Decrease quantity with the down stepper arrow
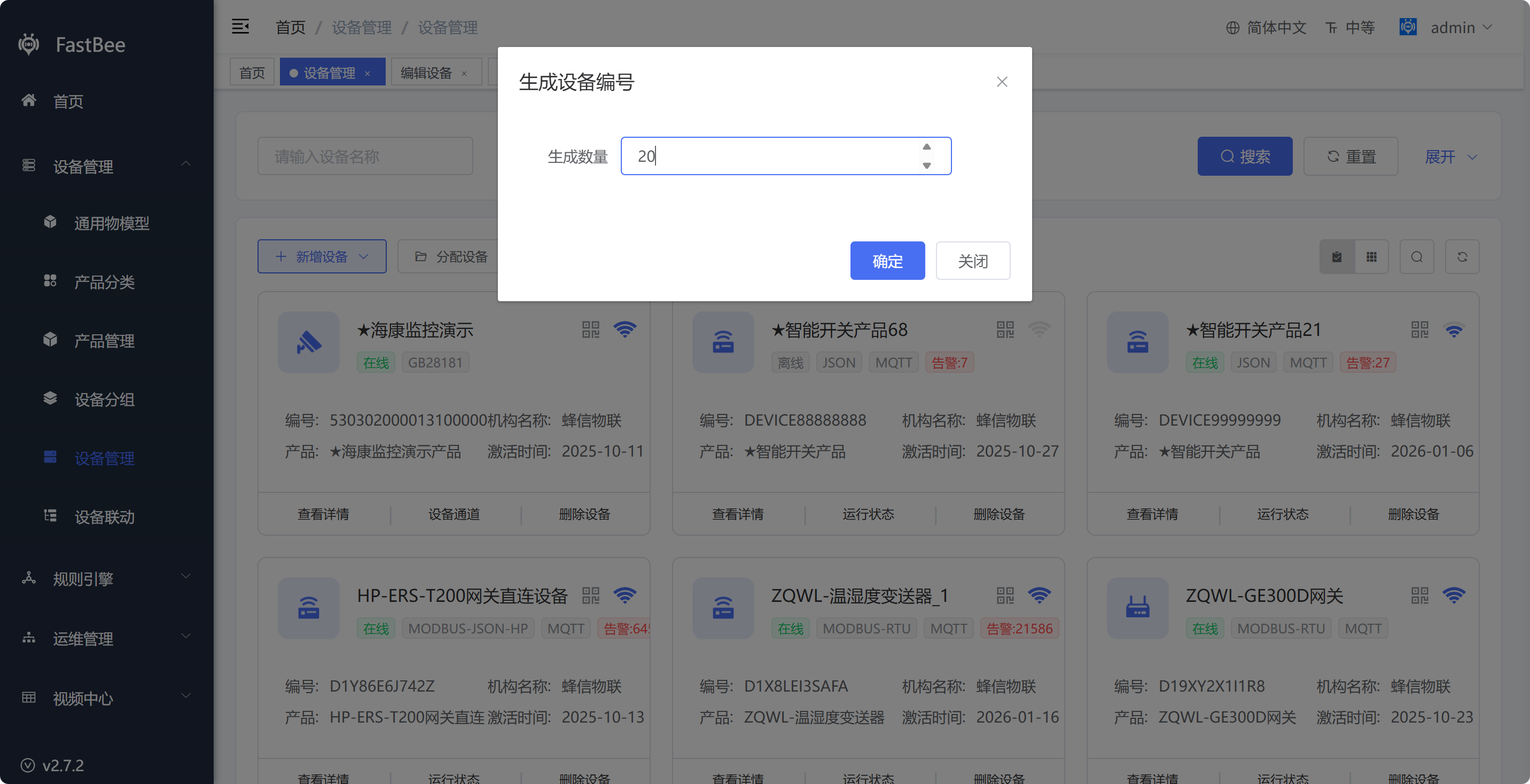The width and height of the screenshot is (1530, 784). tap(926, 166)
